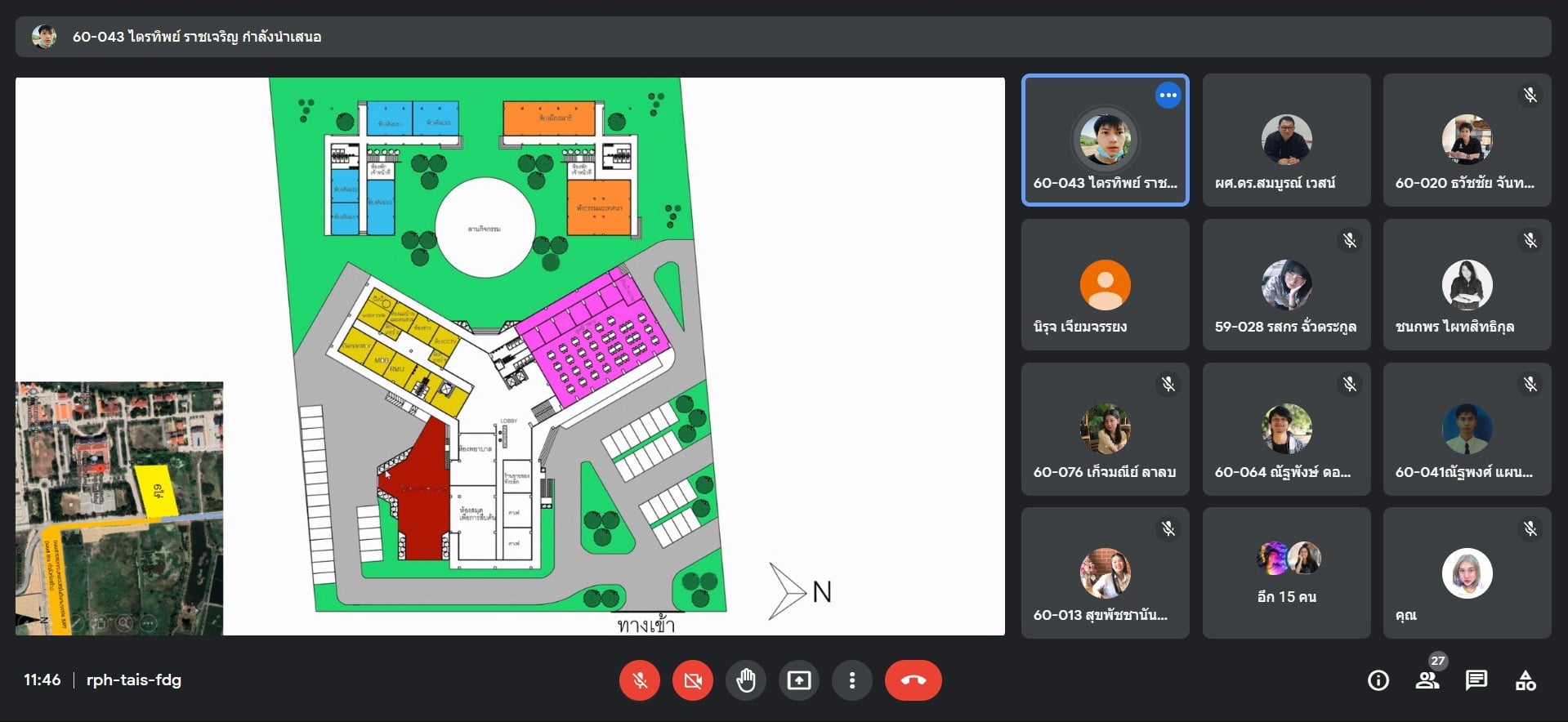
Task: Click the present screen button
Action: pyautogui.click(x=799, y=680)
